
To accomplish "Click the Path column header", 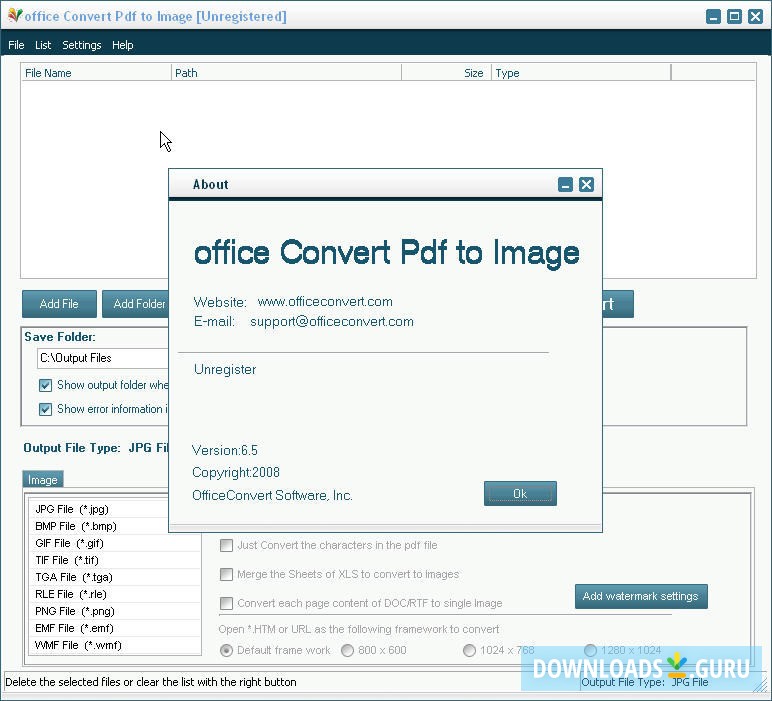I will tap(287, 73).
